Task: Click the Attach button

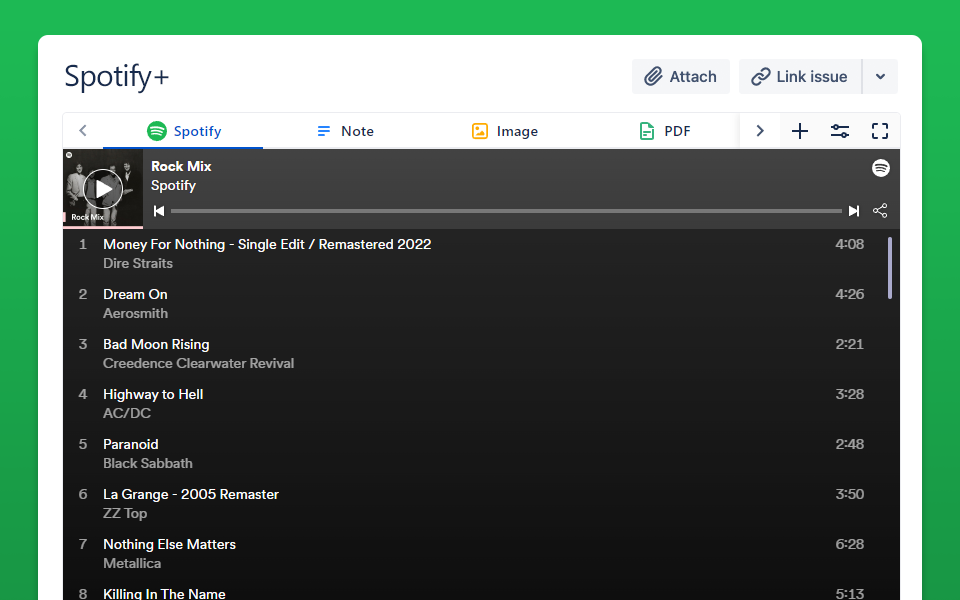Action: click(x=681, y=77)
